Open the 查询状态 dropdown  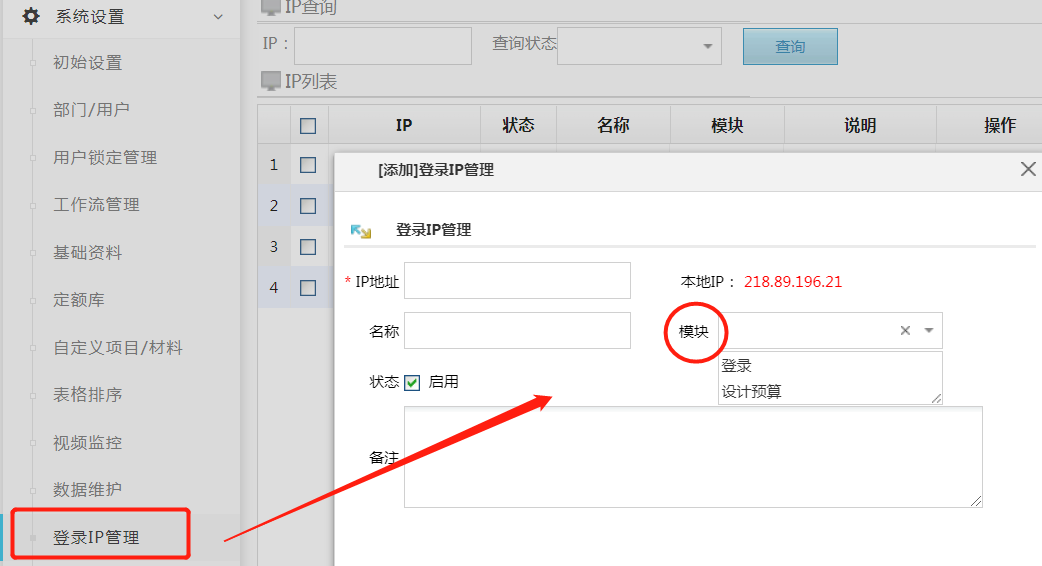click(639, 45)
